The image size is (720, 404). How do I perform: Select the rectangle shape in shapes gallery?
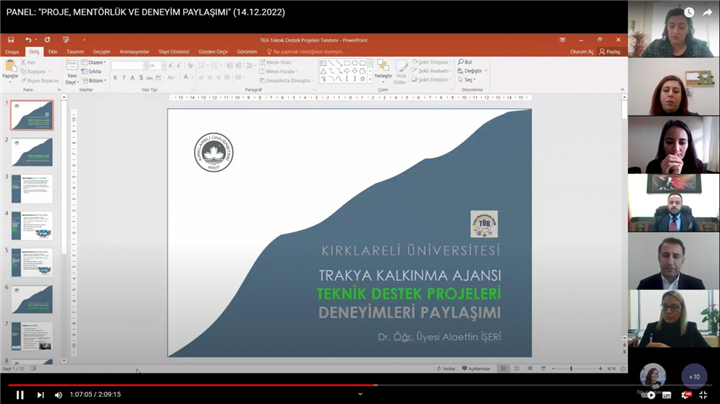[x=347, y=63]
